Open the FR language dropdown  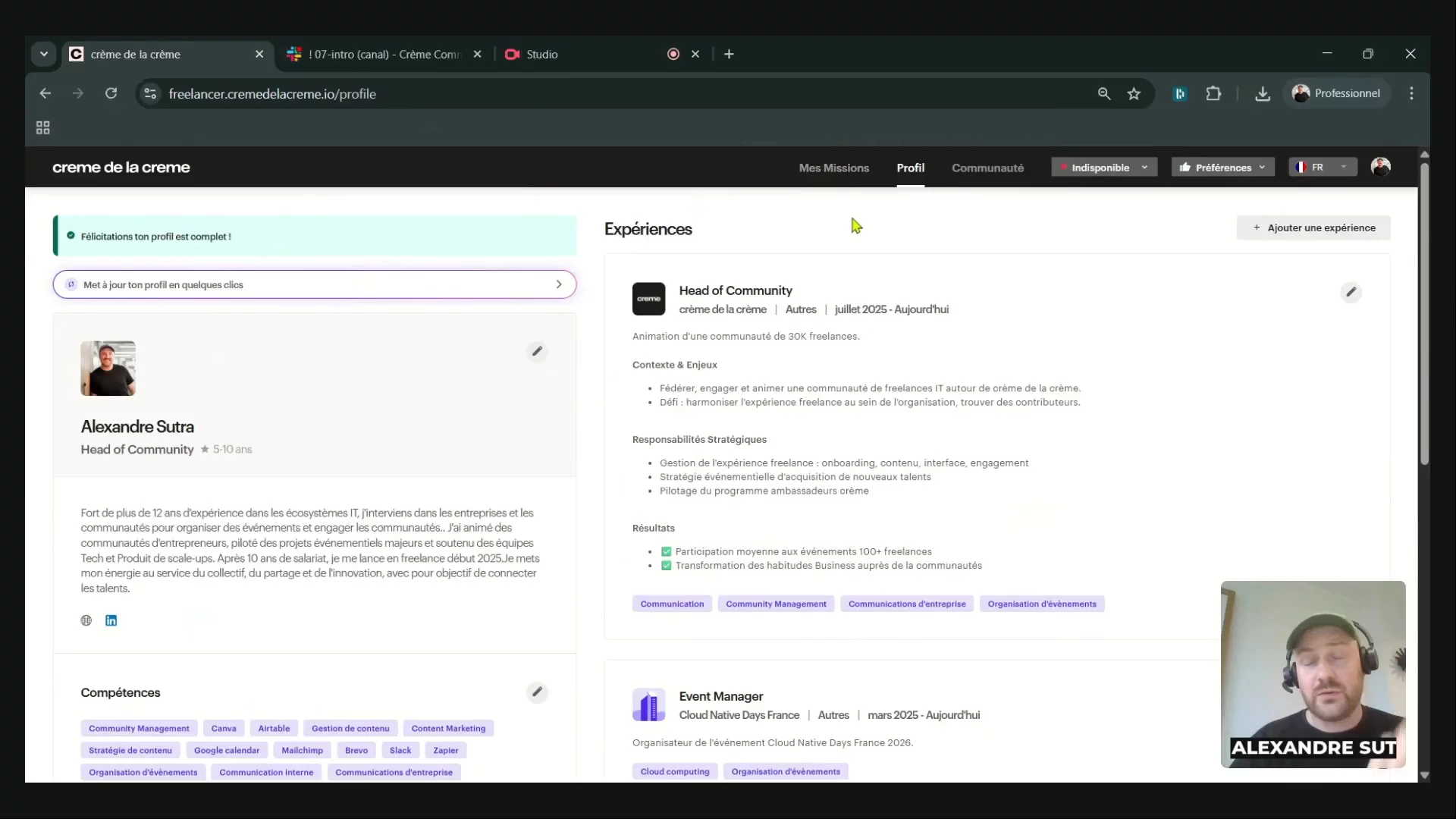pos(1323,167)
